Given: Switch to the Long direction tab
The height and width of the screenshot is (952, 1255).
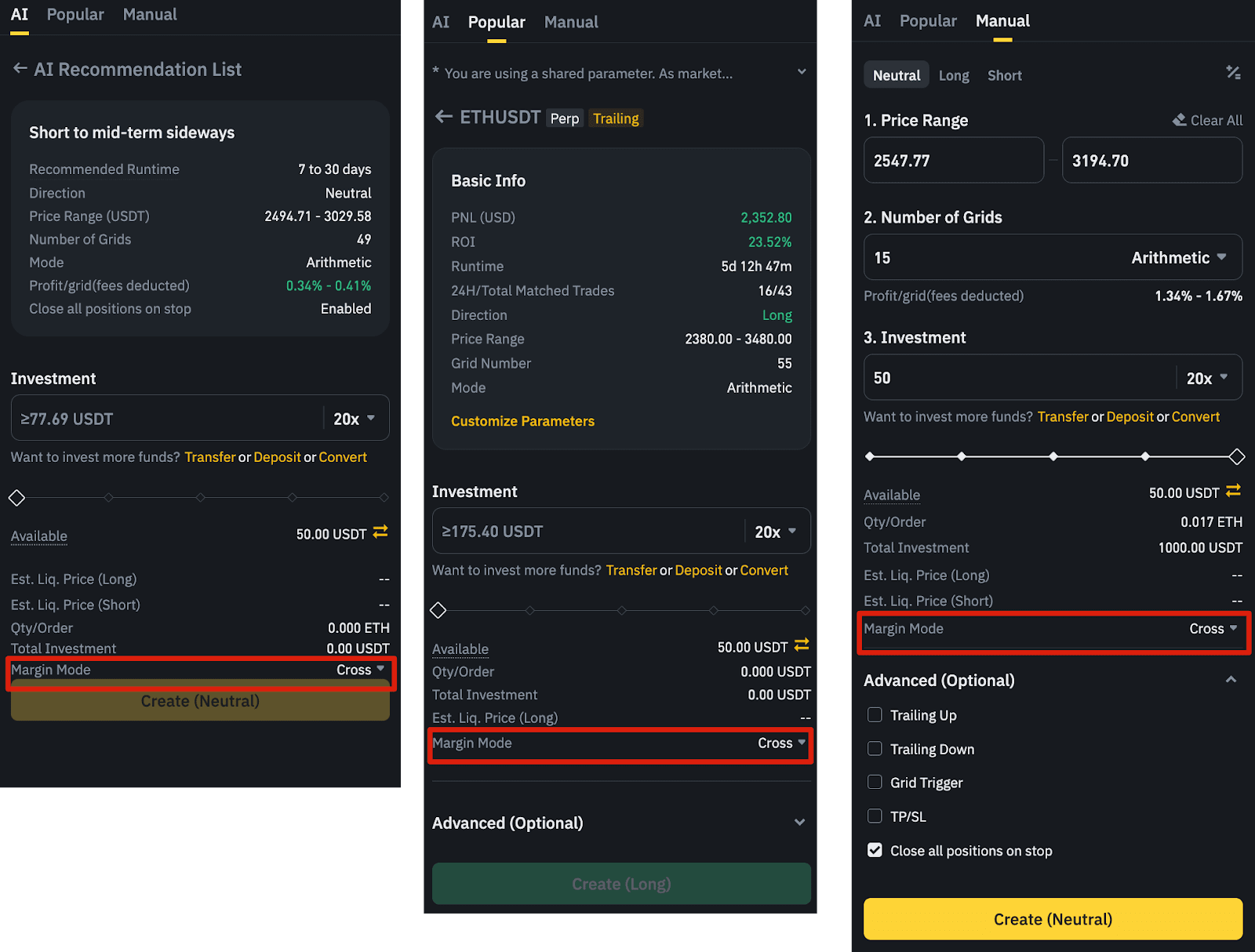Looking at the screenshot, I should [x=954, y=75].
